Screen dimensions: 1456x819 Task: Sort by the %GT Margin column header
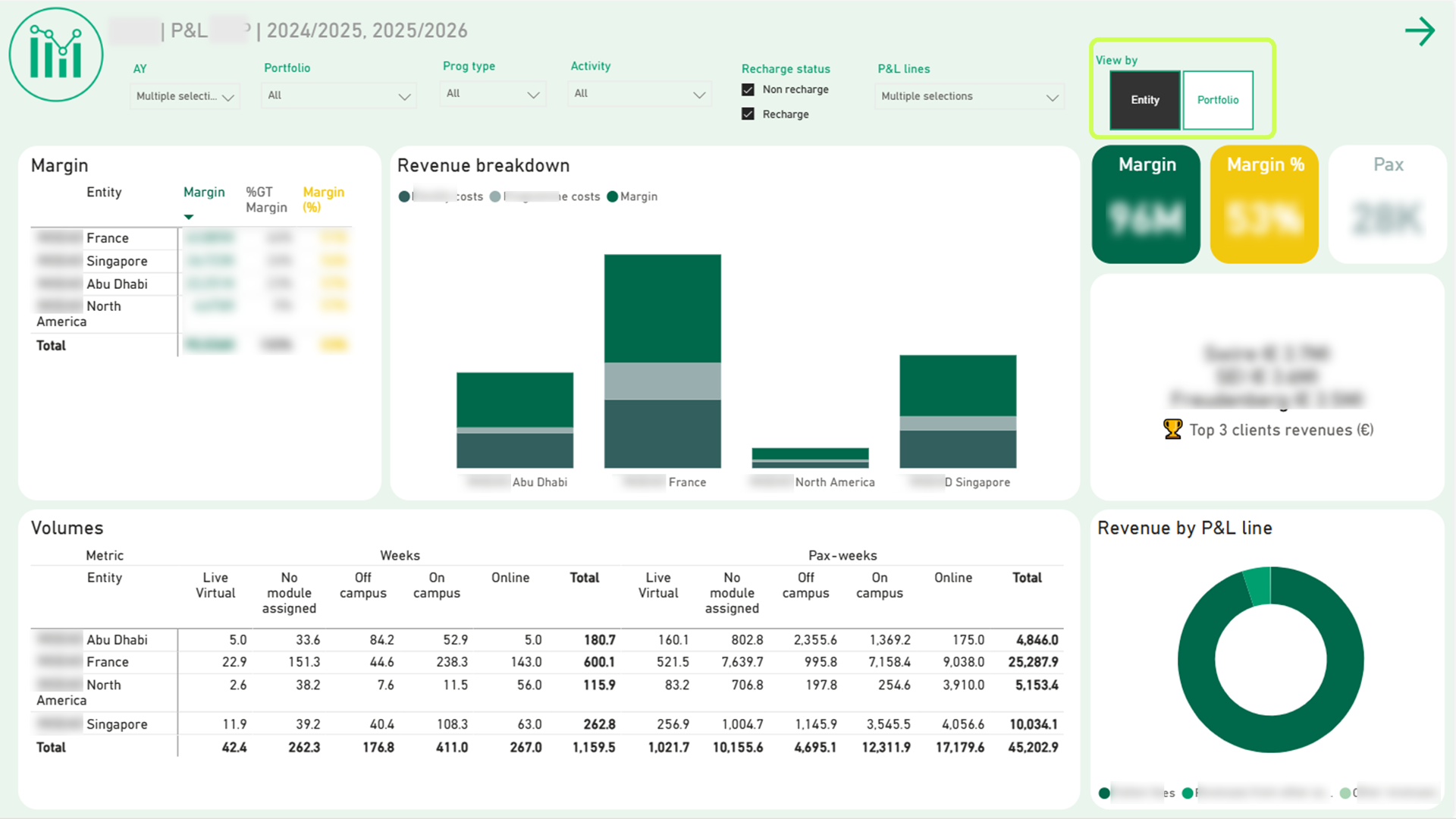pyautogui.click(x=266, y=199)
